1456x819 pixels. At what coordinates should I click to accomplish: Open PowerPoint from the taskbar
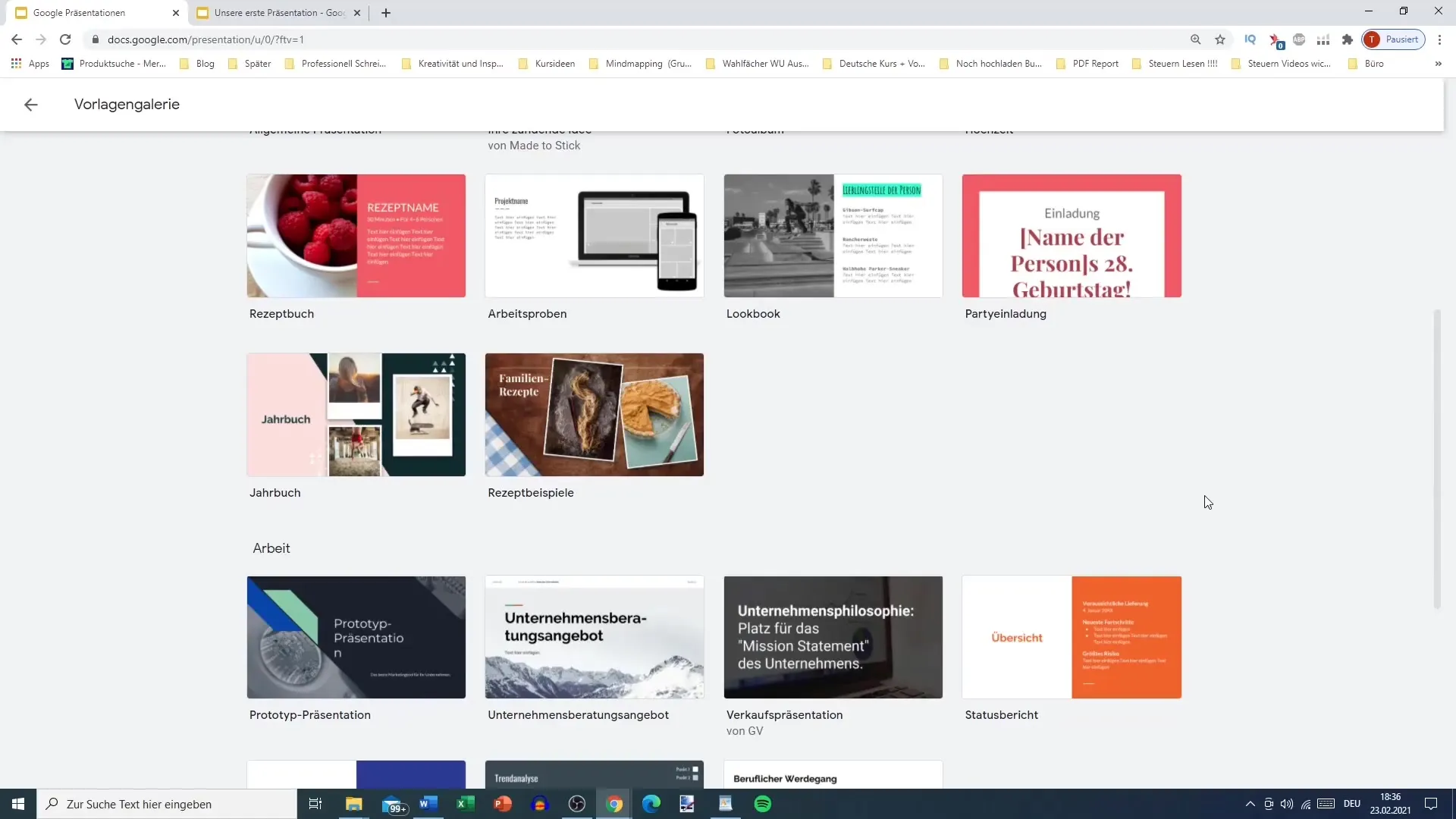(x=503, y=804)
